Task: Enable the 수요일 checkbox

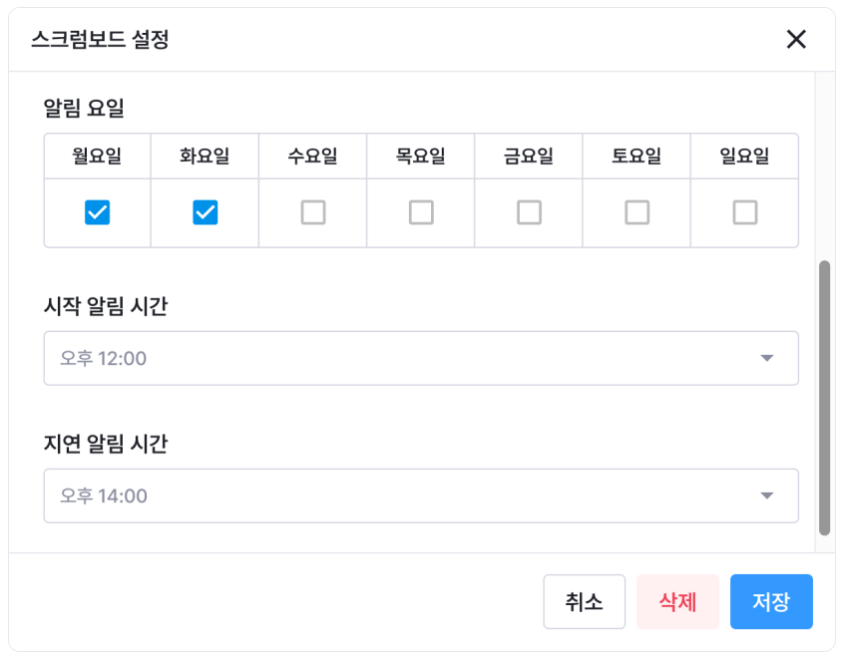Action: pos(313,212)
